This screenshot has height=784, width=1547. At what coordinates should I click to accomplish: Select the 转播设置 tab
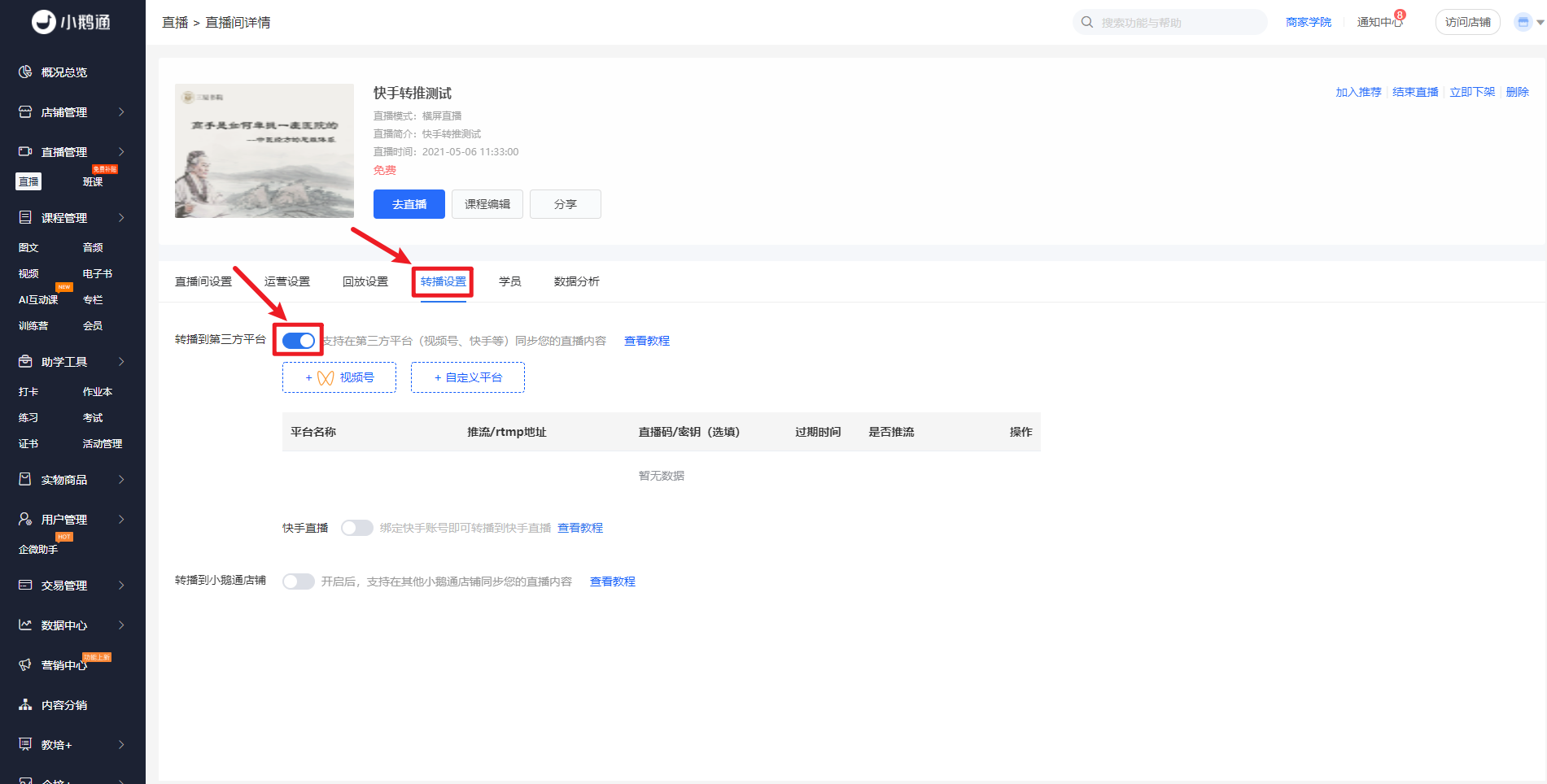[x=444, y=281]
